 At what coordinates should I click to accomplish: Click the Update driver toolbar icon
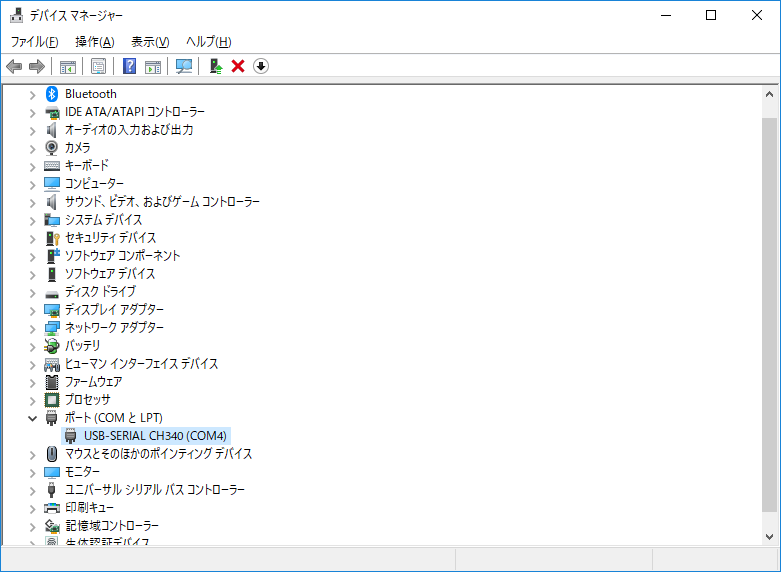(216, 66)
